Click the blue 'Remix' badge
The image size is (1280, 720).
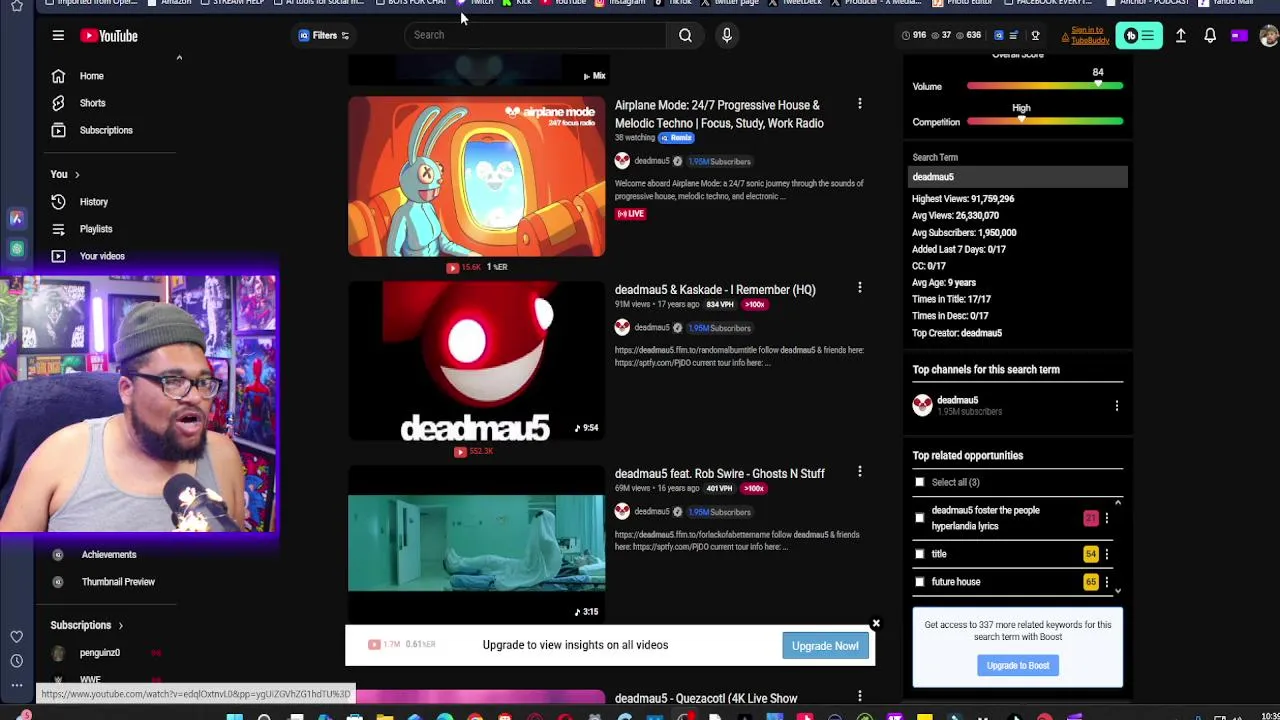677,138
